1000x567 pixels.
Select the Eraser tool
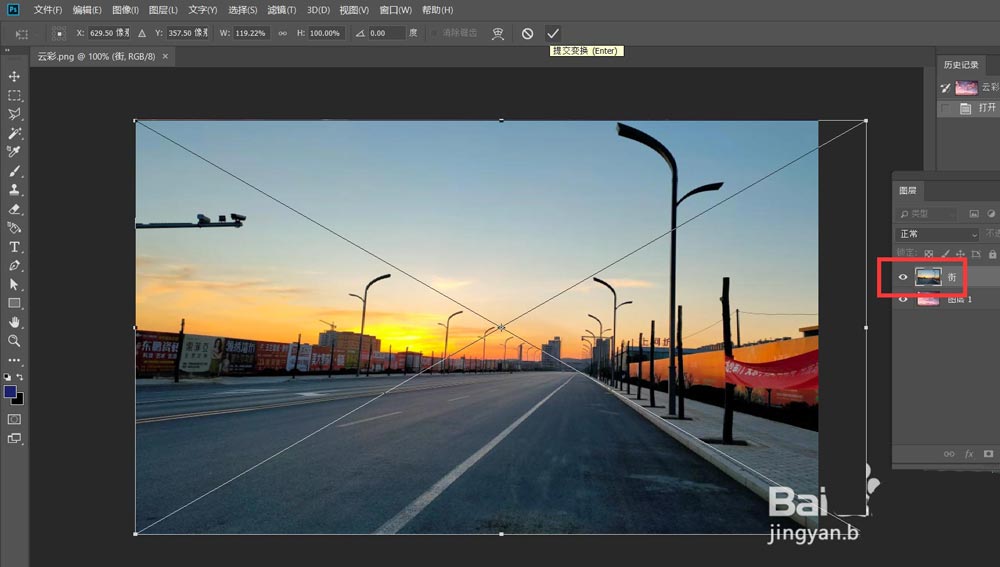14,209
